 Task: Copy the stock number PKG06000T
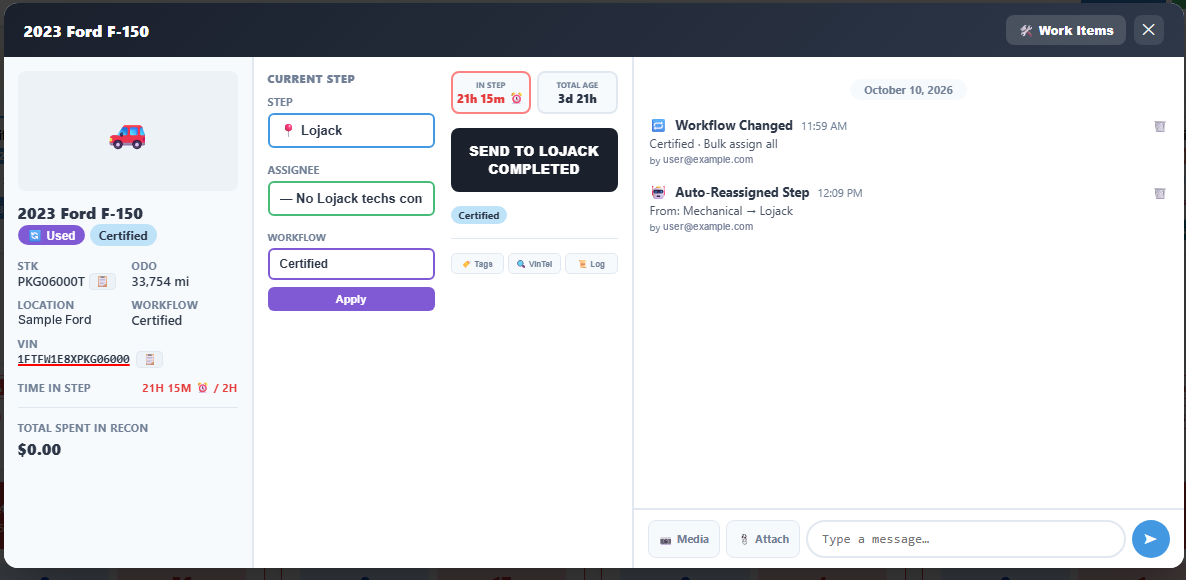pos(102,281)
